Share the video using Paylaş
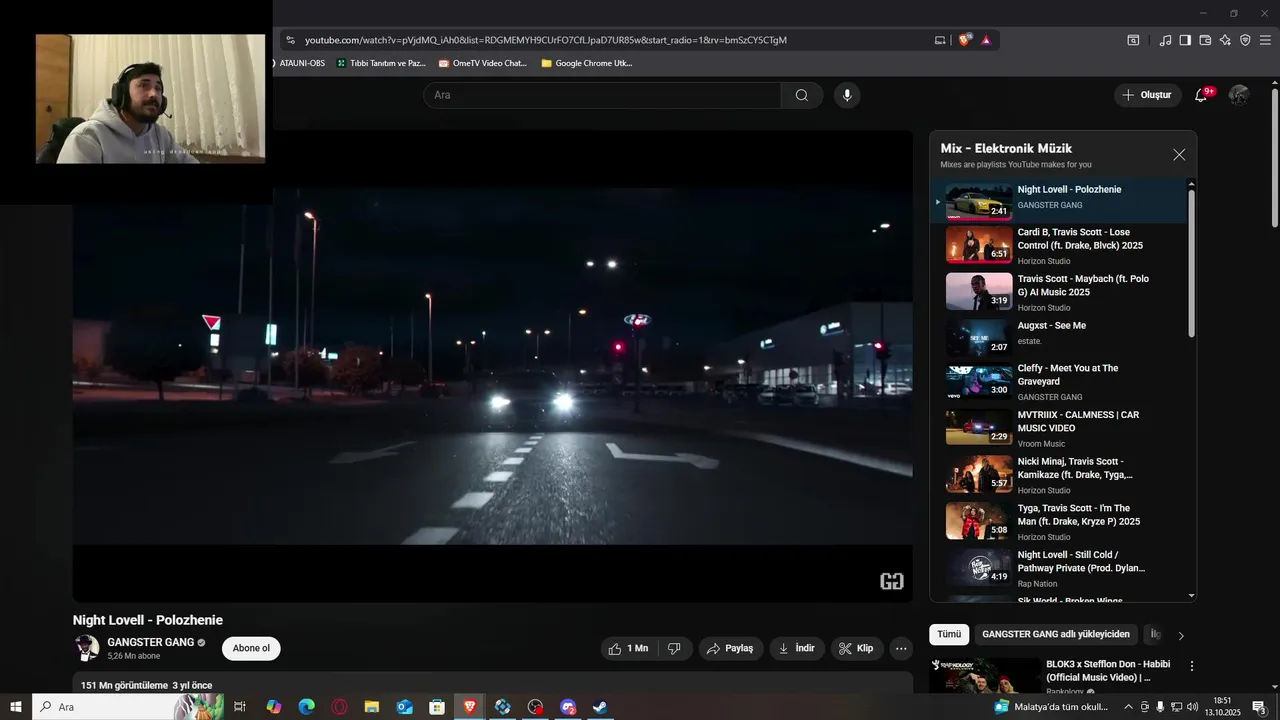This screenshot has width=1280, height=720. [x=731, y=649]
